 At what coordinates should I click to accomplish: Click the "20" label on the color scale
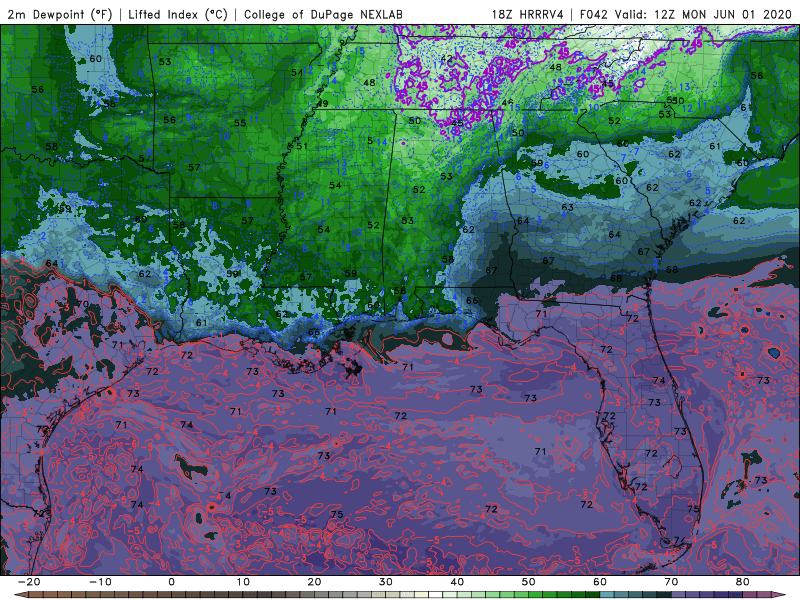tap(314, 582)
